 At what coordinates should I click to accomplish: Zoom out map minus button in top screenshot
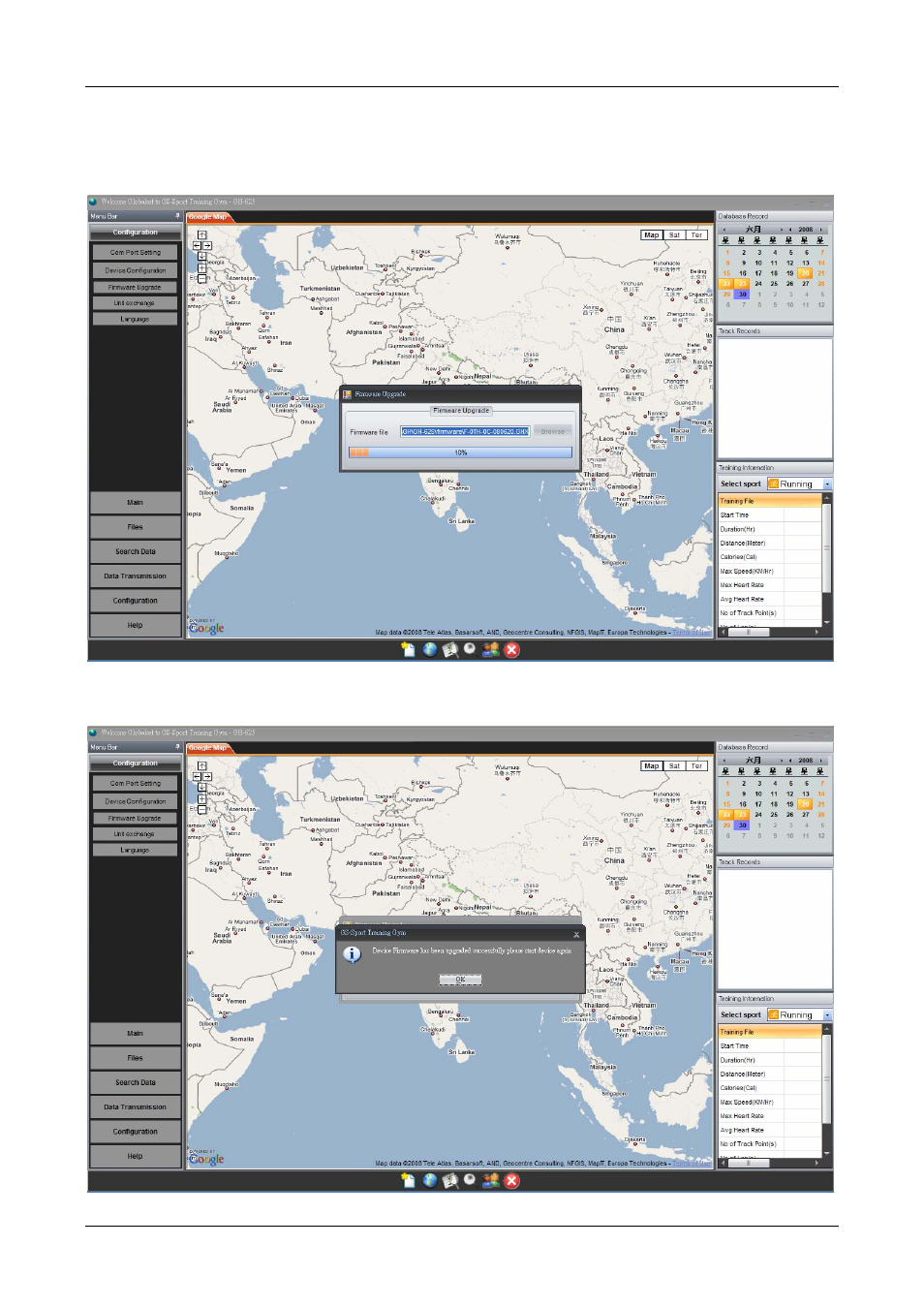[x=202, y=278]
